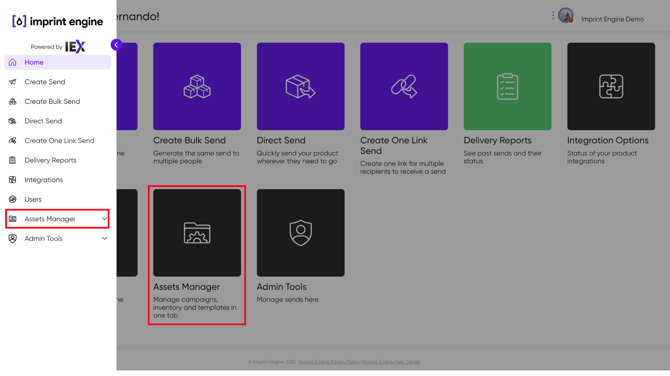Screen dimensions: 670x376
Task: Click the Users sidebar icon
Action: [12, 200]
